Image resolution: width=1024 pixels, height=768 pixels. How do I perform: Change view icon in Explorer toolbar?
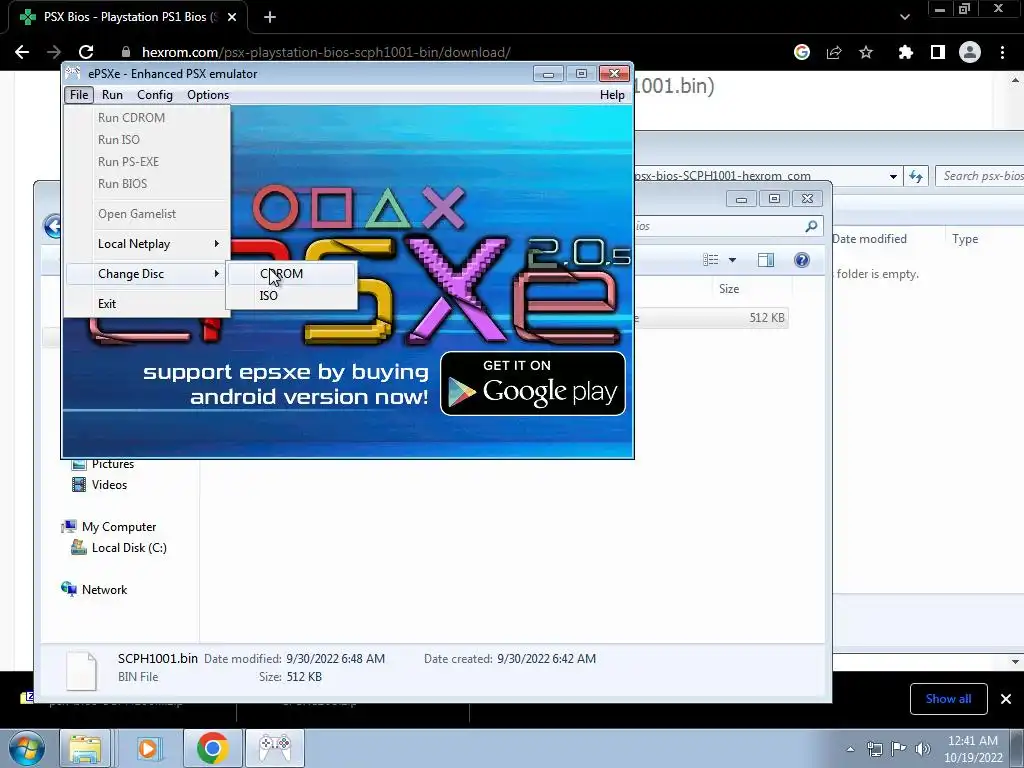pos(711,260)
